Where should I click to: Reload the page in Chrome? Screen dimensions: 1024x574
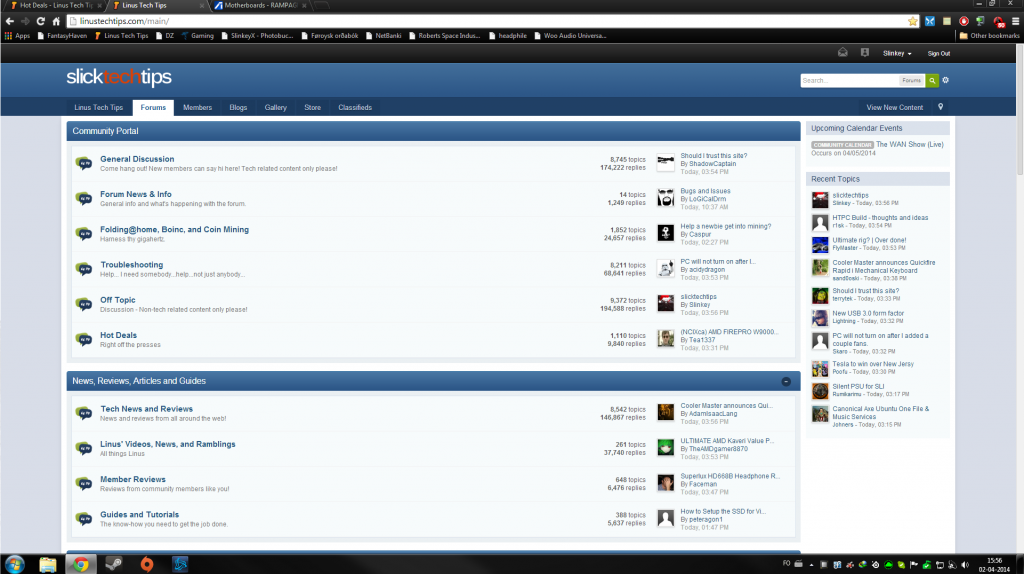click(x=40, y=22)
